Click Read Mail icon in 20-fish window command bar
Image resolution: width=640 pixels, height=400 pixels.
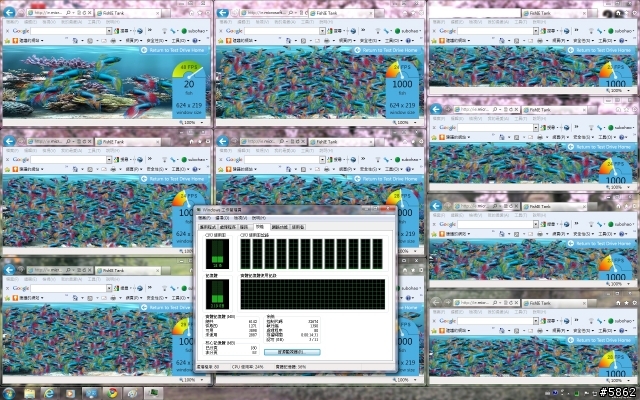pos(104,41)
